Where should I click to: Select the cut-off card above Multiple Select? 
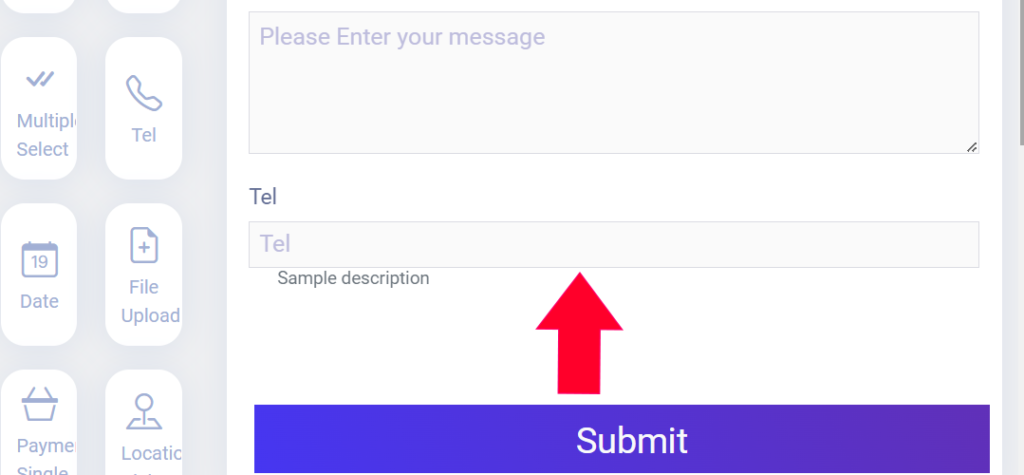pyautogui.click(x=39, y=6)
